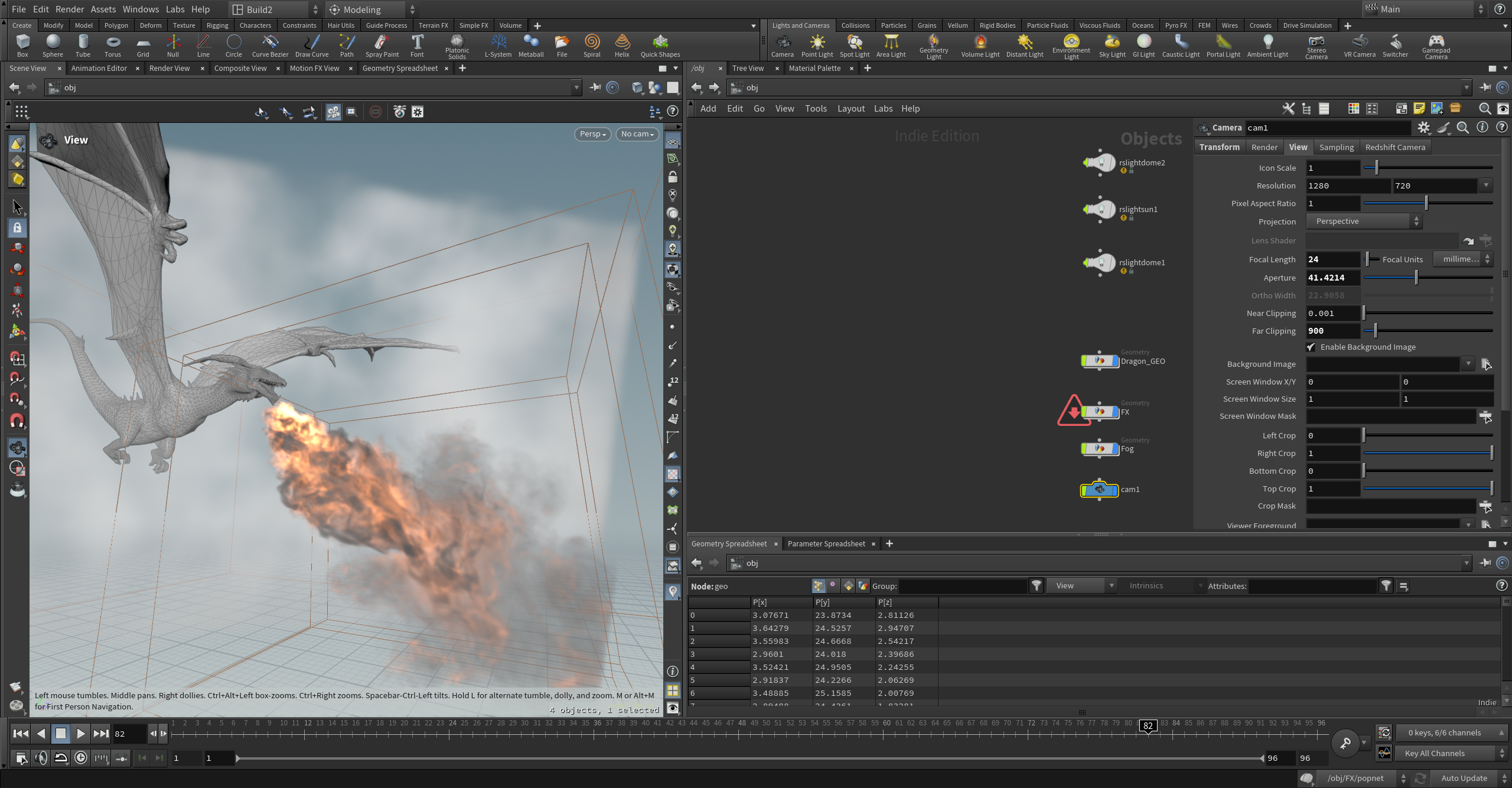Adjust the Aperture slider
This screenshot has height=788, width=1512.
(1428, 278)
